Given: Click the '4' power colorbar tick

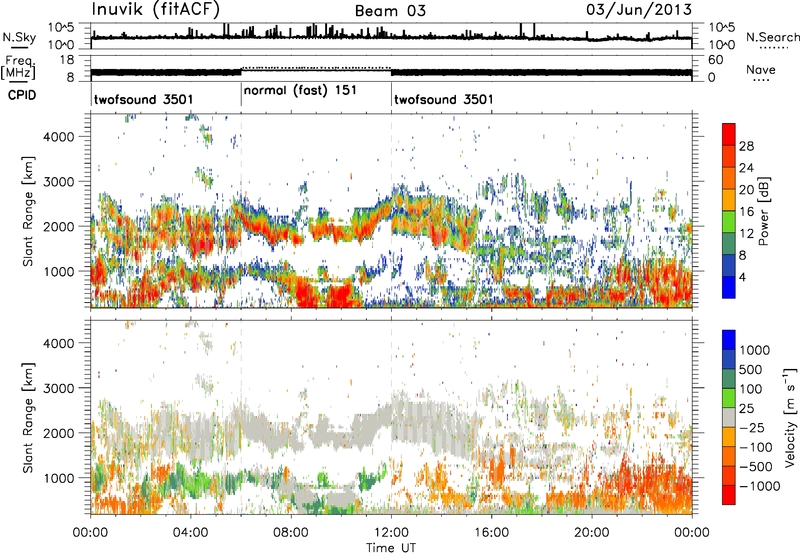Looking at the screenshot, I should [742, 277].
